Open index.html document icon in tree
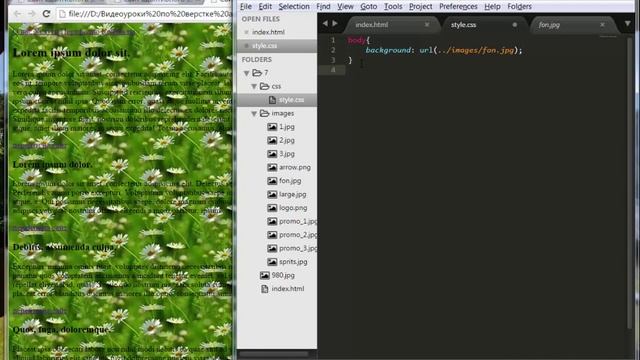640x360 pixels. [264, 289]
